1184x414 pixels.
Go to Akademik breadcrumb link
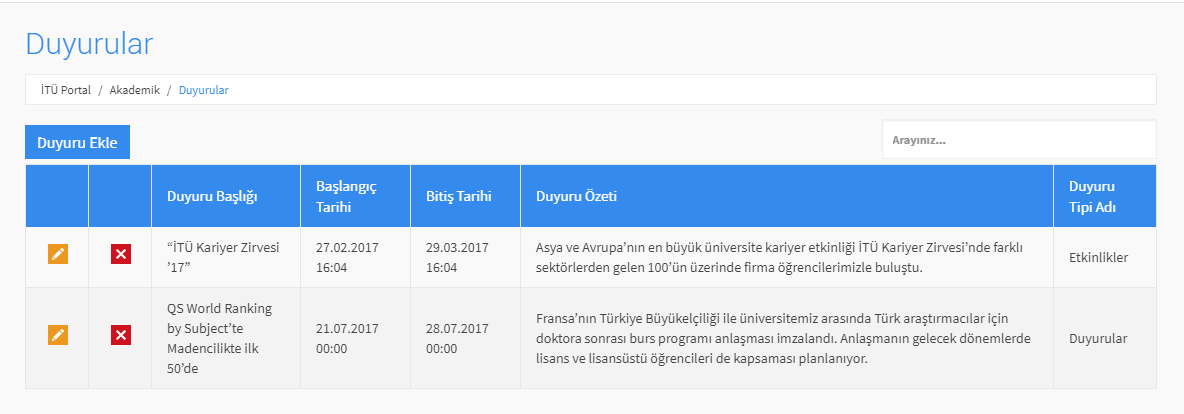134,90
